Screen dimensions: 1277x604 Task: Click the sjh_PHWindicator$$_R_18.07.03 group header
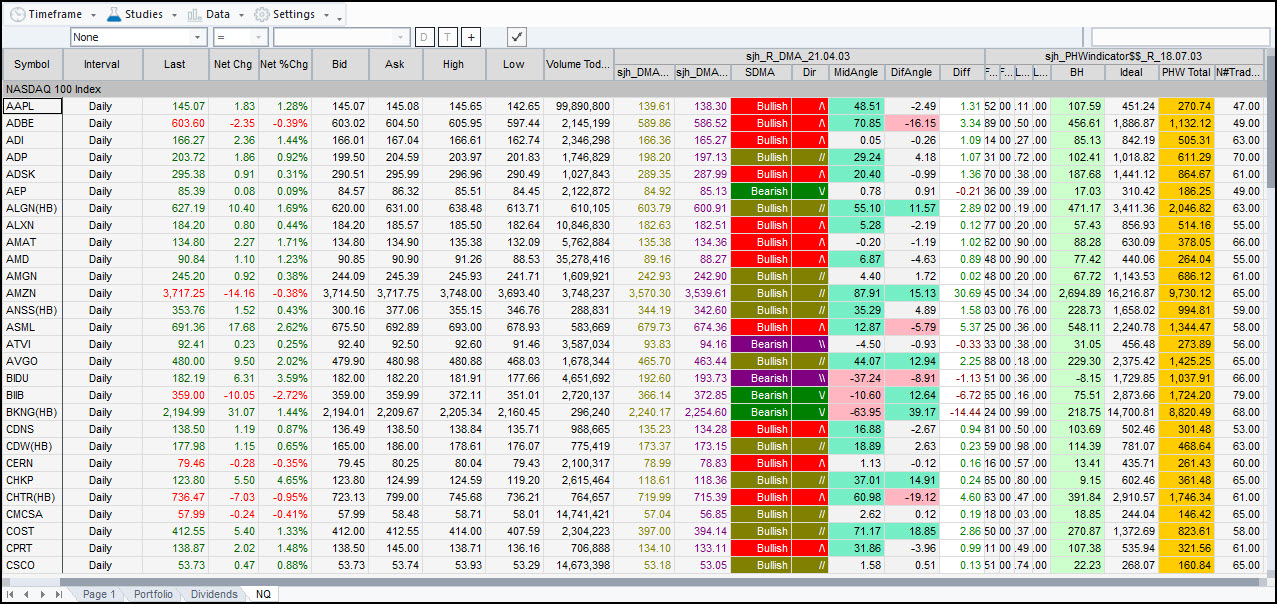(1125, 56)
